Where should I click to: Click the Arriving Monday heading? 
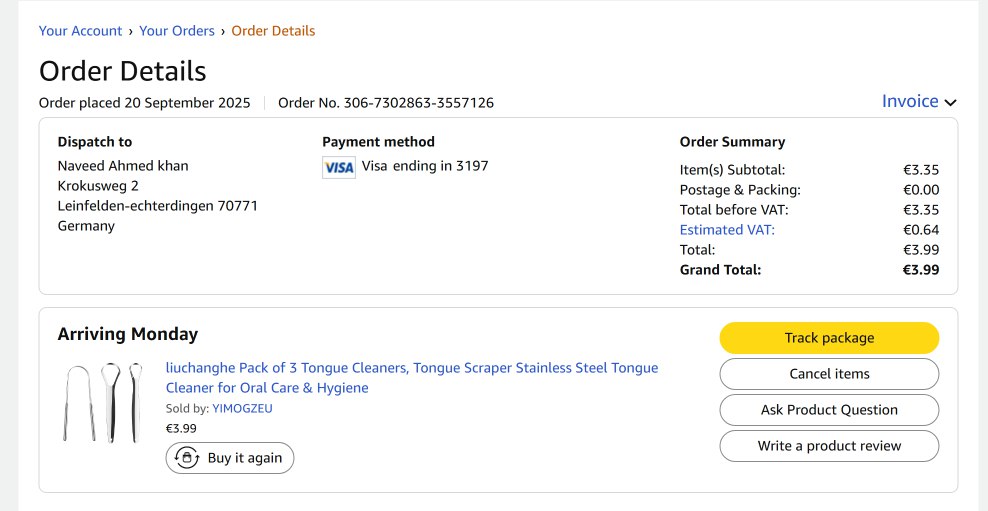click(x=128, y=334)
